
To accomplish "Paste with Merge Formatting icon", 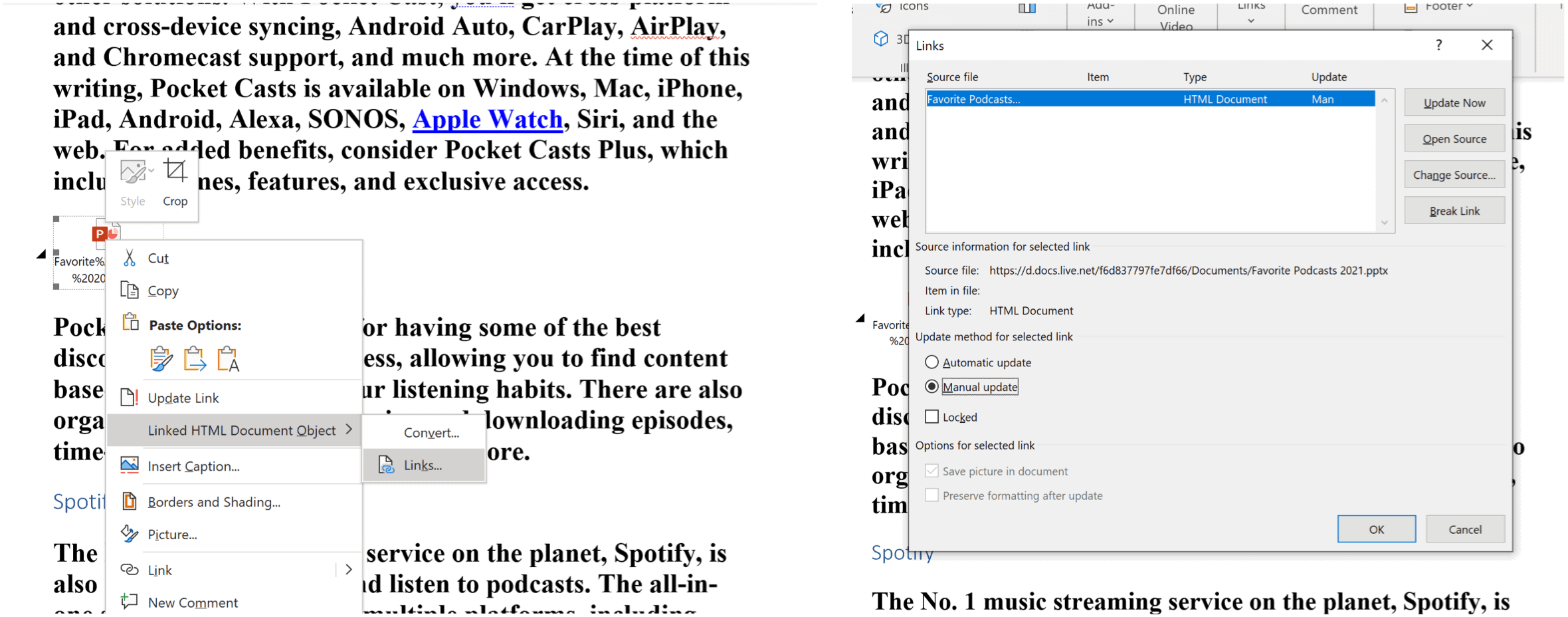I will [194, 359].
